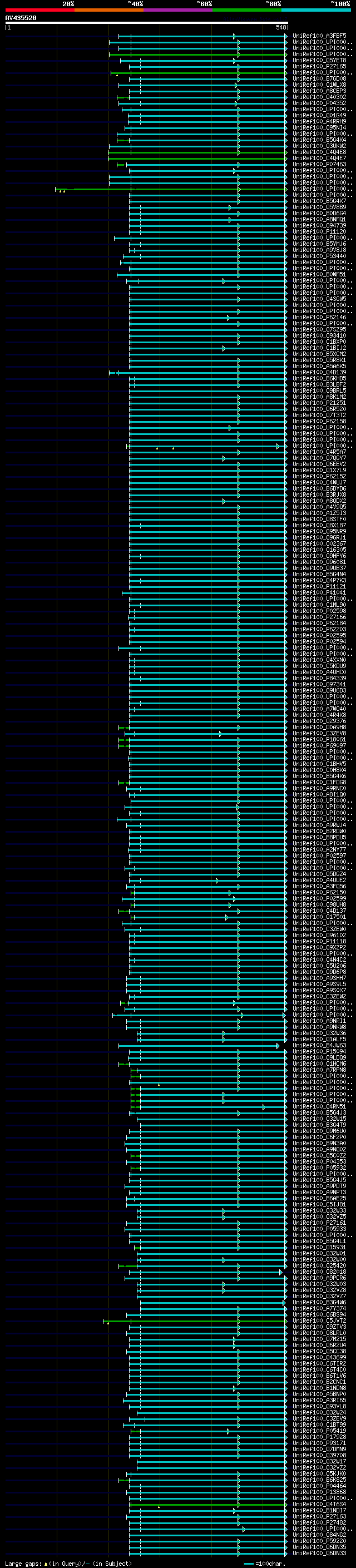
Task: Click the label UniRef100_P11120
Action: (319, 232)
